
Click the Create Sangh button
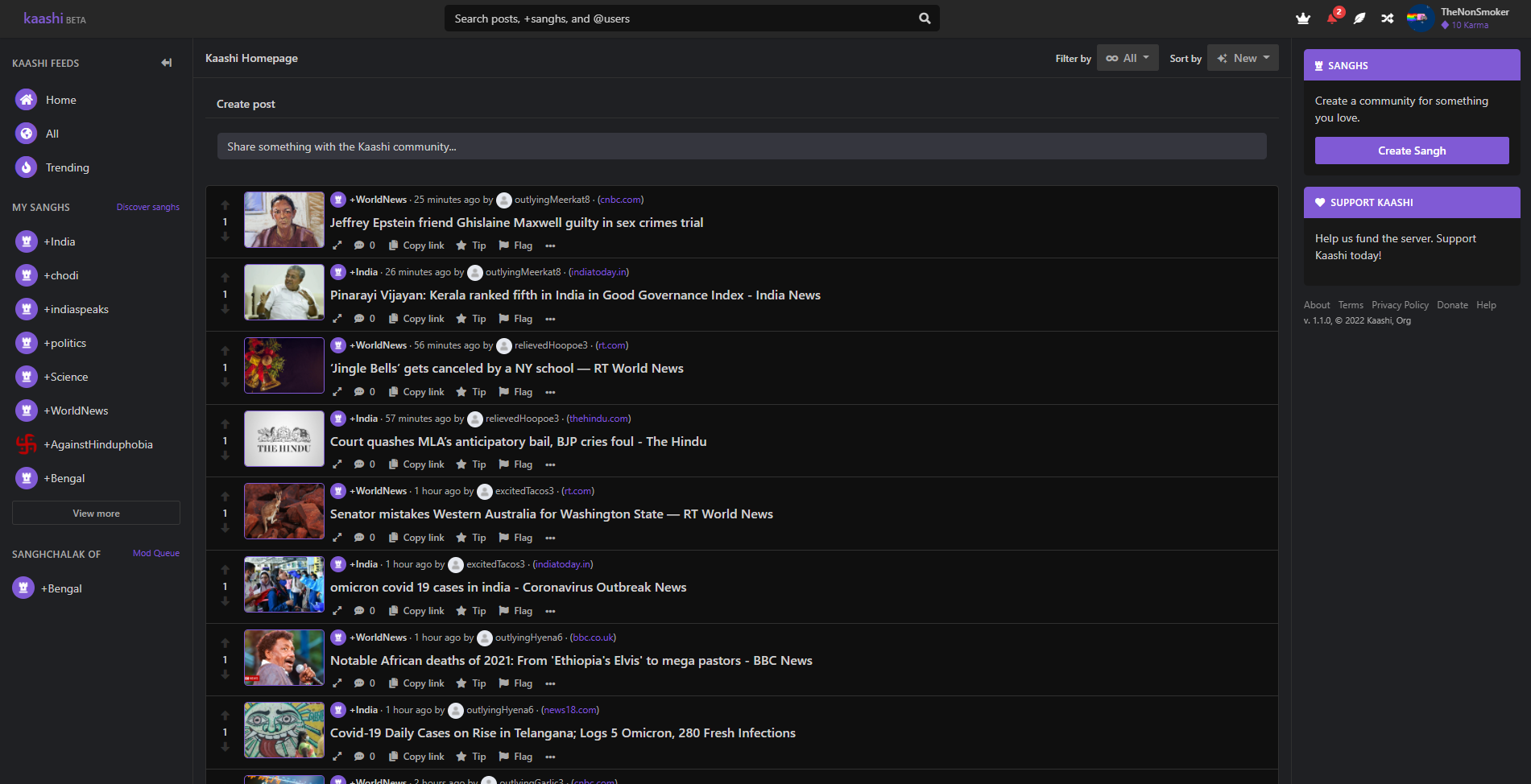tap(1412, 151)
